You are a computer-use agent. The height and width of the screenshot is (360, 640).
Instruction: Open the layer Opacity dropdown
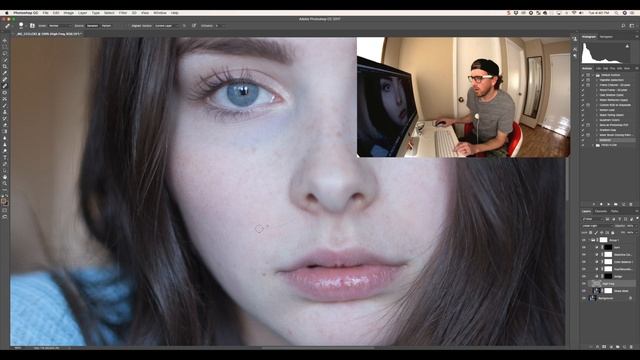[636, 226]
